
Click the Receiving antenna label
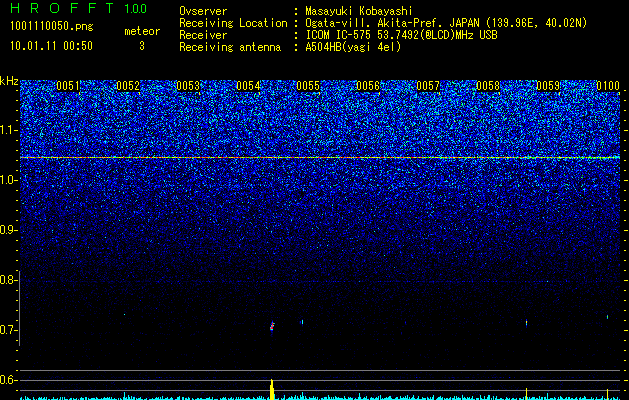230,47
